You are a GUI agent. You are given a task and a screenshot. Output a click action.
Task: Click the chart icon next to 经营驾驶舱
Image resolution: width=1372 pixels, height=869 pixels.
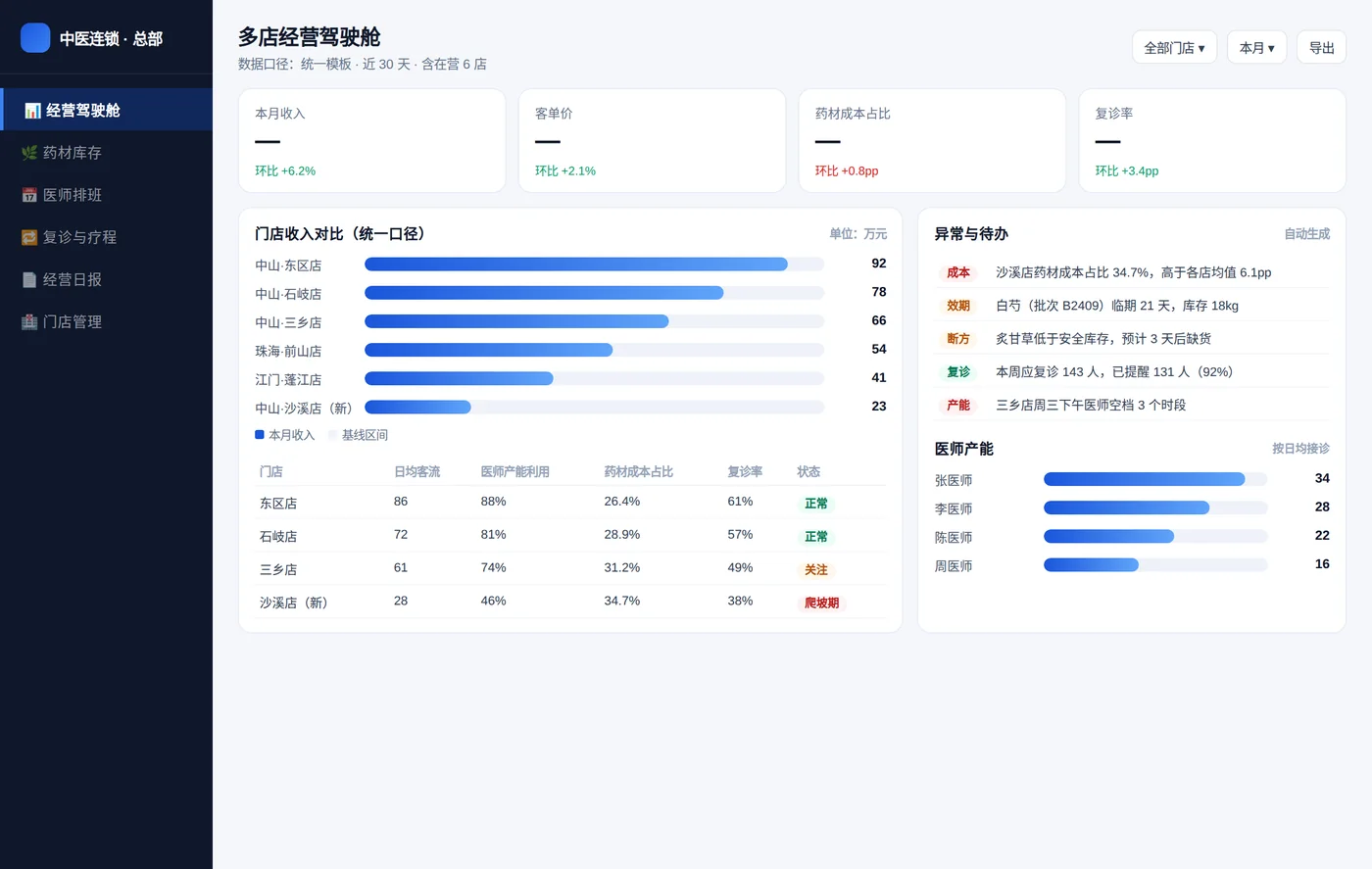(32, 111)
